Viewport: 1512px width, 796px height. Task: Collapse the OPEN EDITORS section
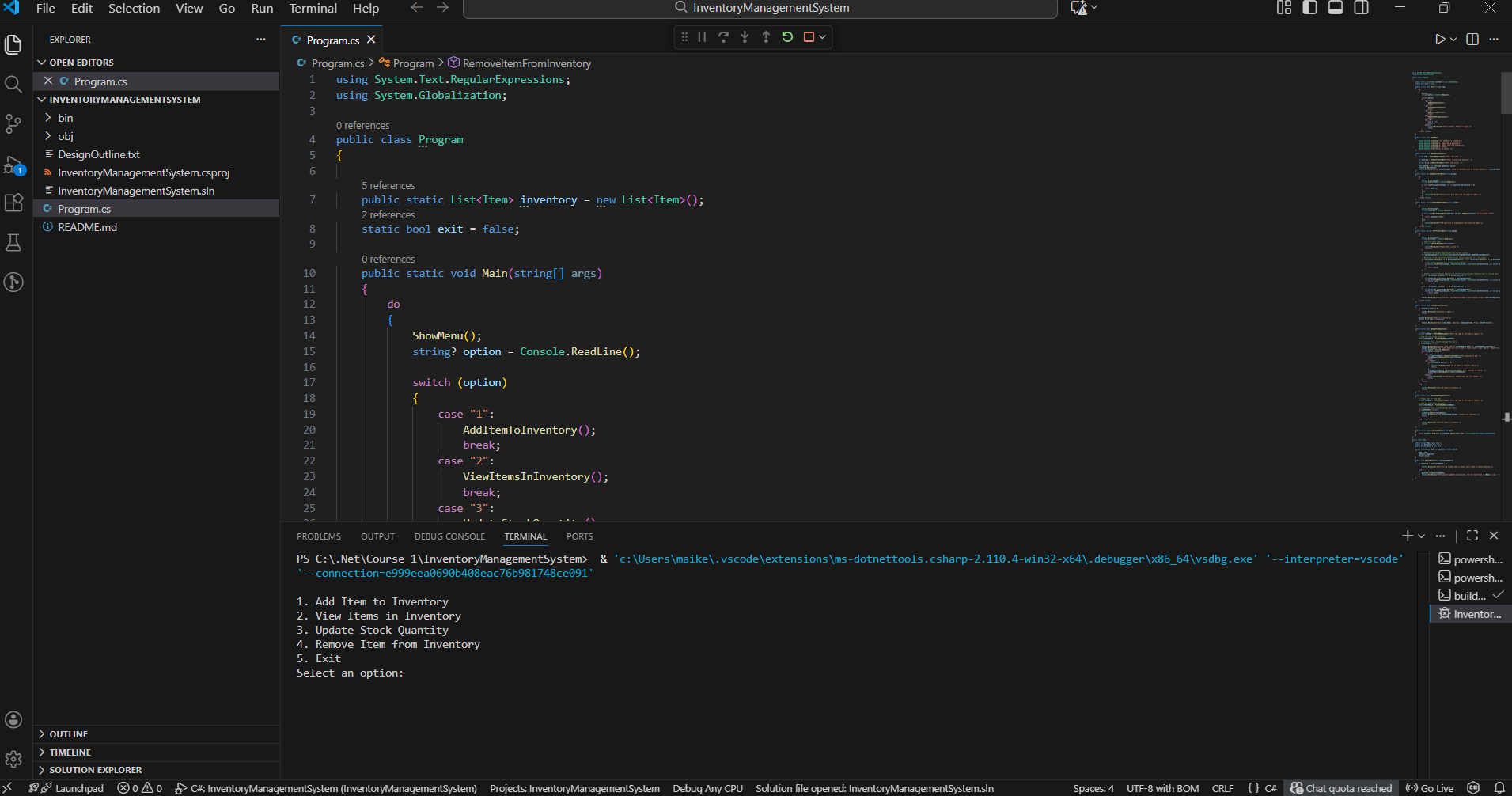(x=81, y=62)
